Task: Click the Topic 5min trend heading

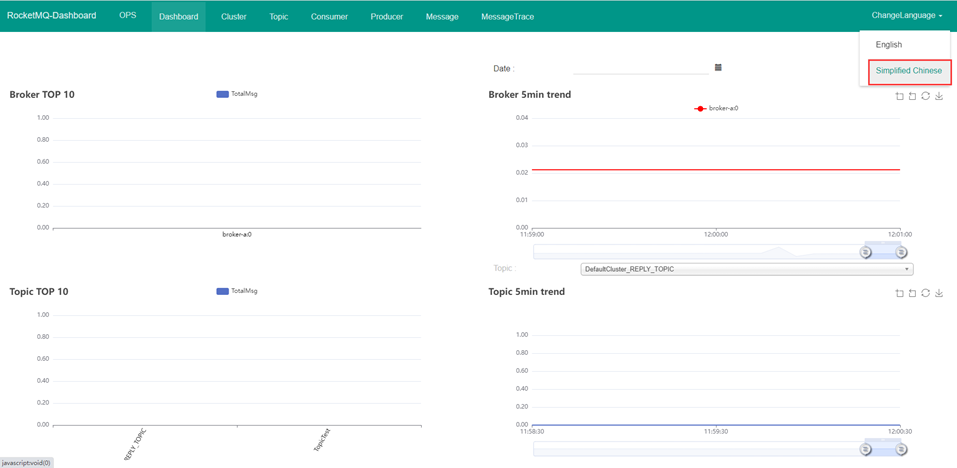Action: [527, 292]
